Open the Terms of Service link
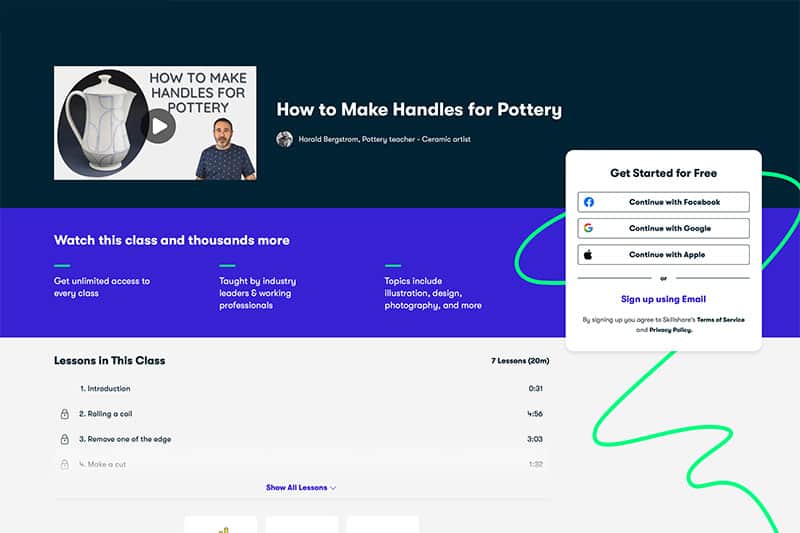The image size is (800, 533). [x=720, y=320]
